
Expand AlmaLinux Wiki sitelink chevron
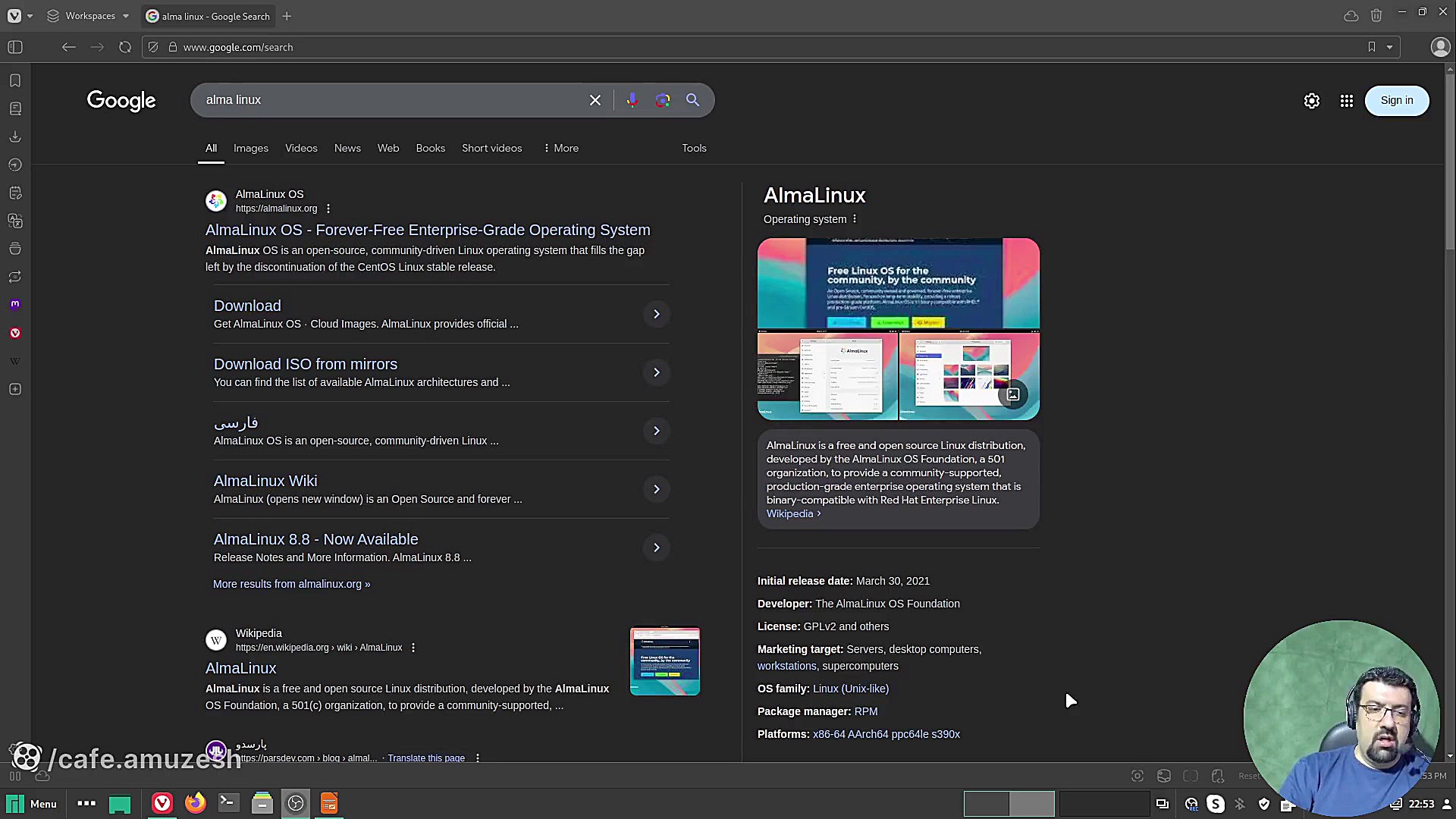657,489
